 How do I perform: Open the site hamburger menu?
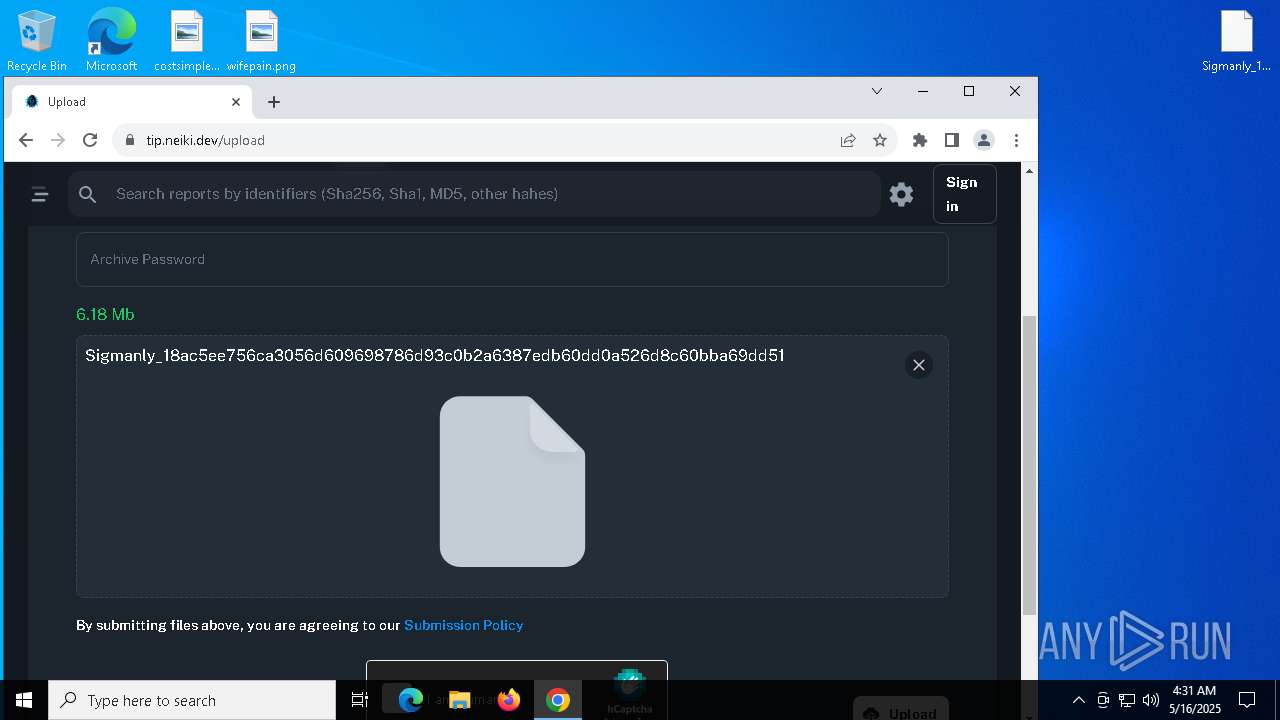(x=40, y=195)
